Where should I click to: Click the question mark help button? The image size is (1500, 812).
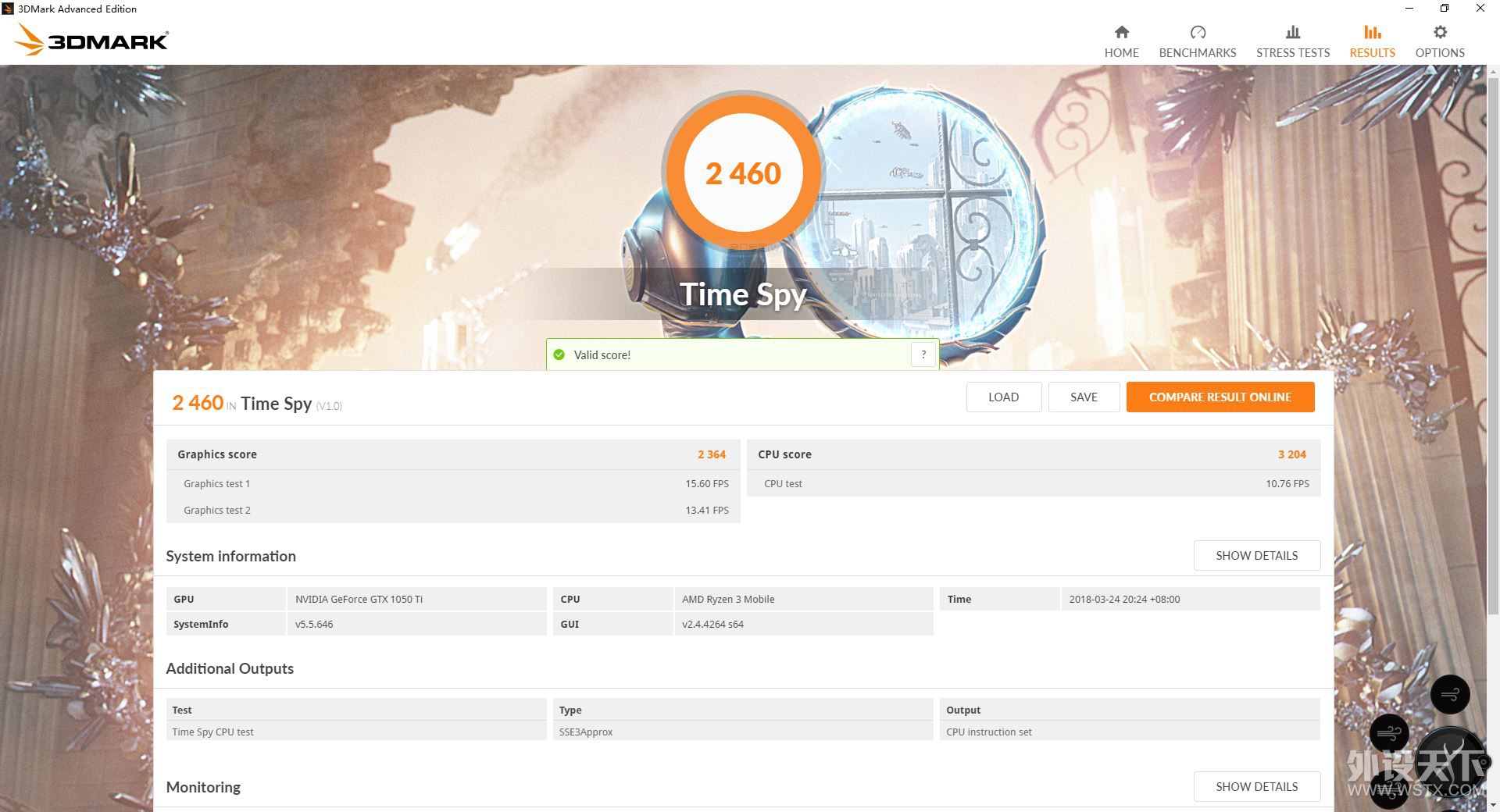pos(923,354)
